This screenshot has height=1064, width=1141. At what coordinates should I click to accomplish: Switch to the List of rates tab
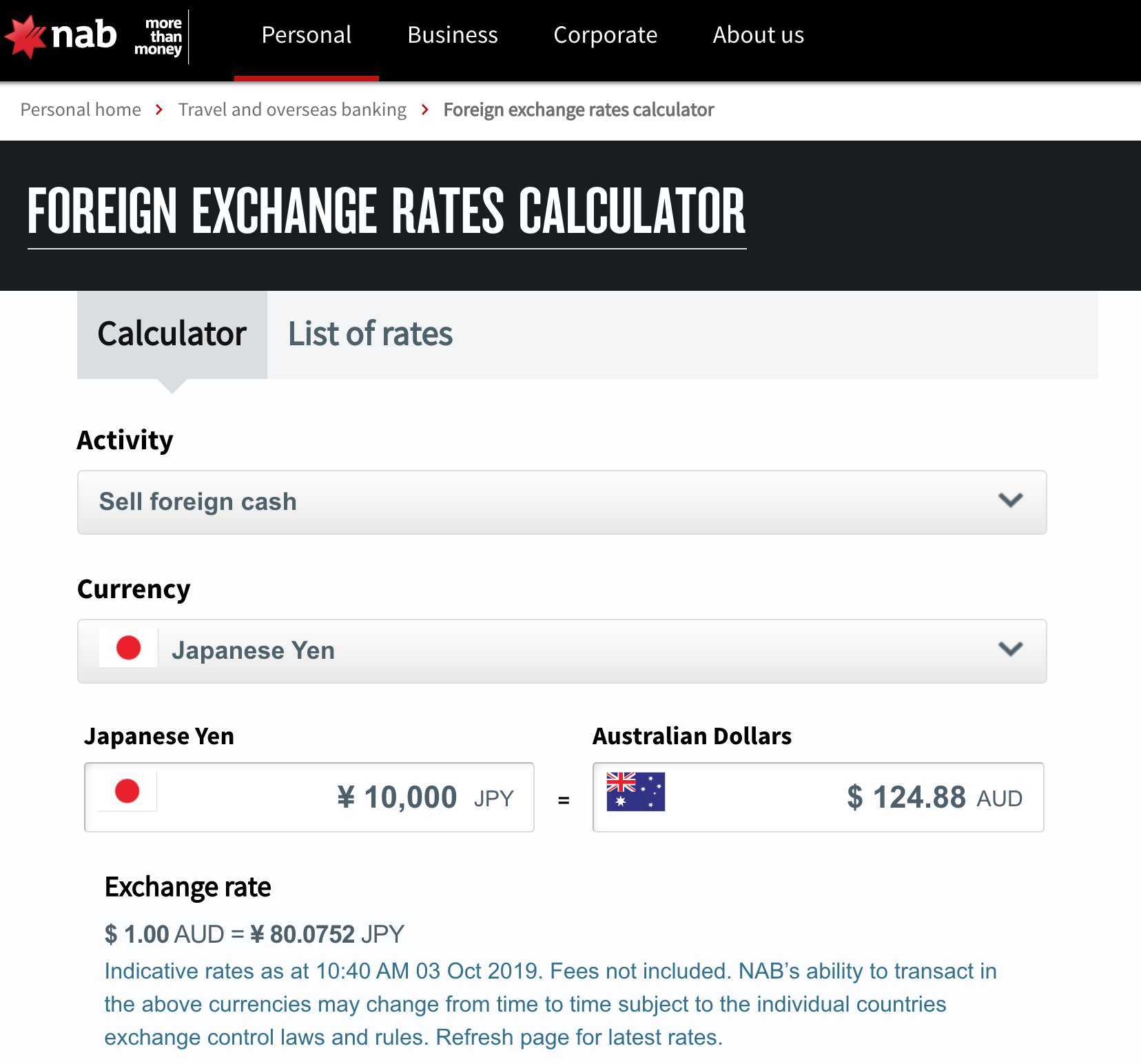click(370, 334)
